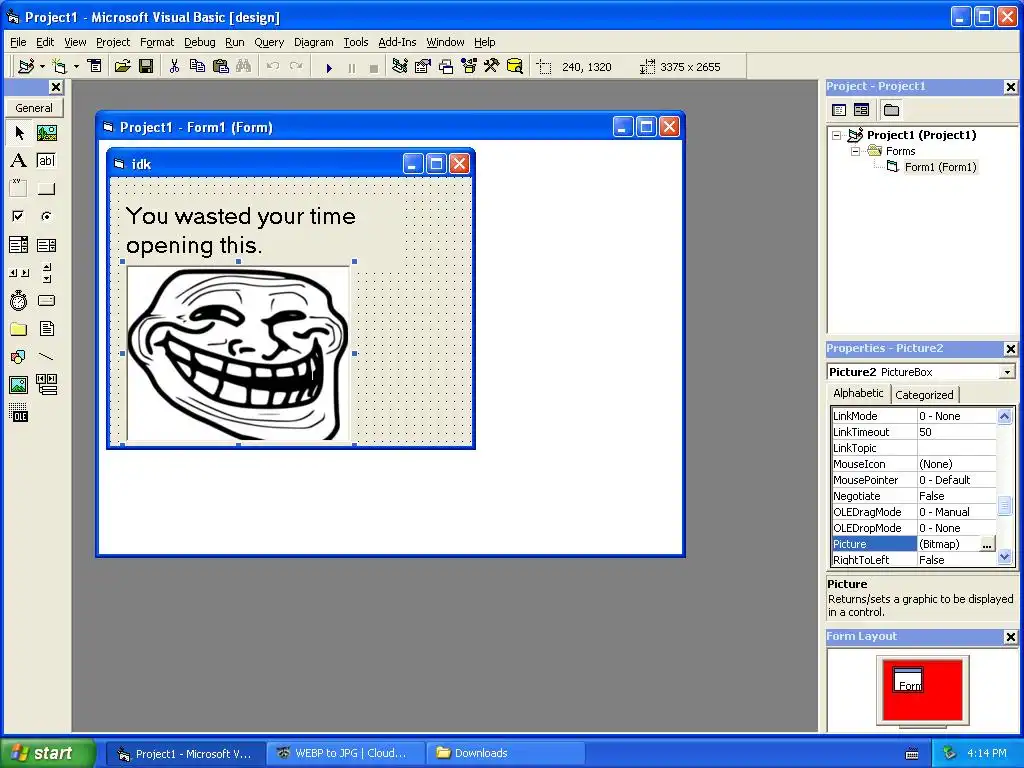
Task: Click the Form thumbnail in Form Layout
Action: [x=908, y=680]
